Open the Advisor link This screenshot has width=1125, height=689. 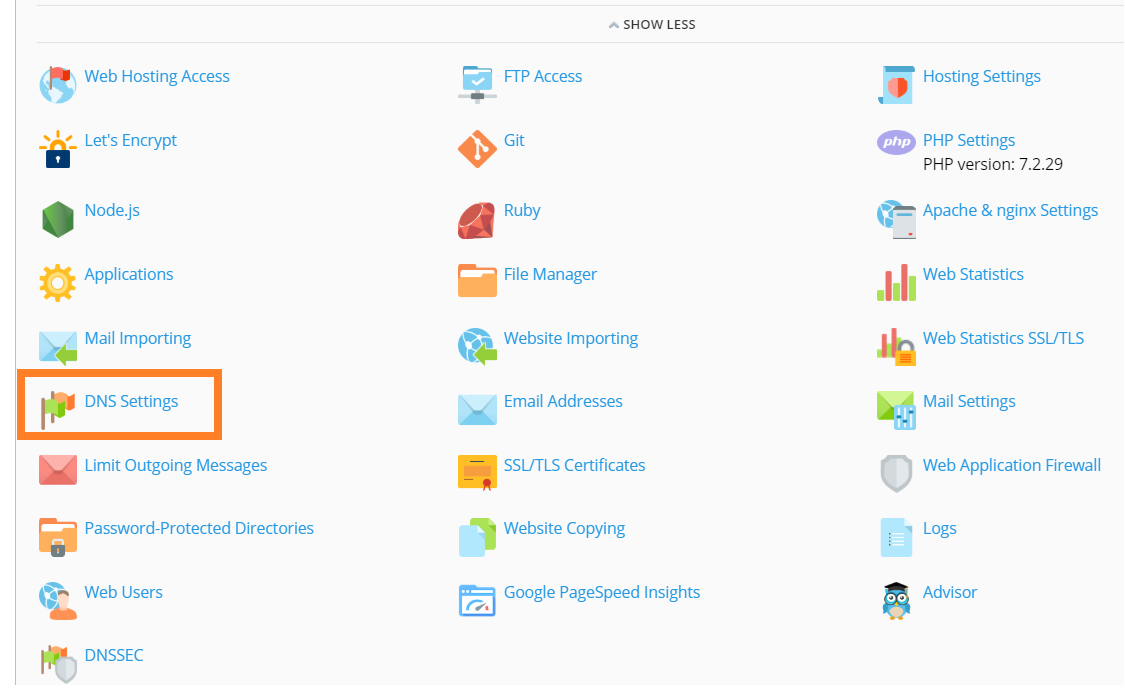pos(949,592)
